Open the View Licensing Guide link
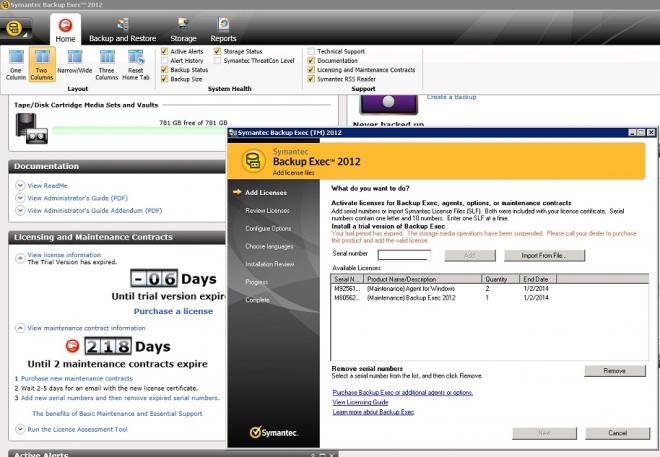The width and height of the screenshot is (660, 457). pyautogui.click(x=360, y=402)
